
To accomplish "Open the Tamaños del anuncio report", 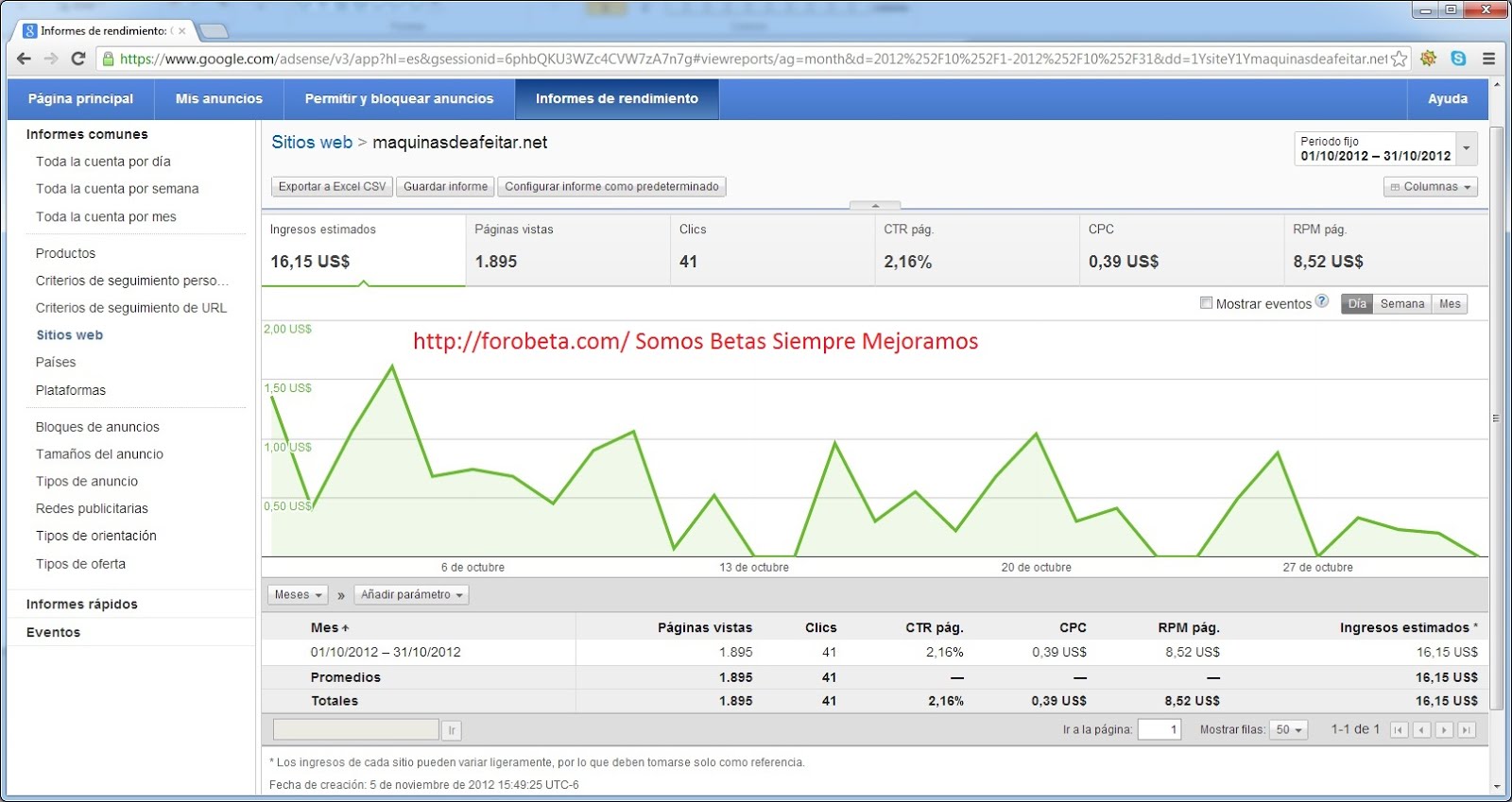I will (99, 454).
